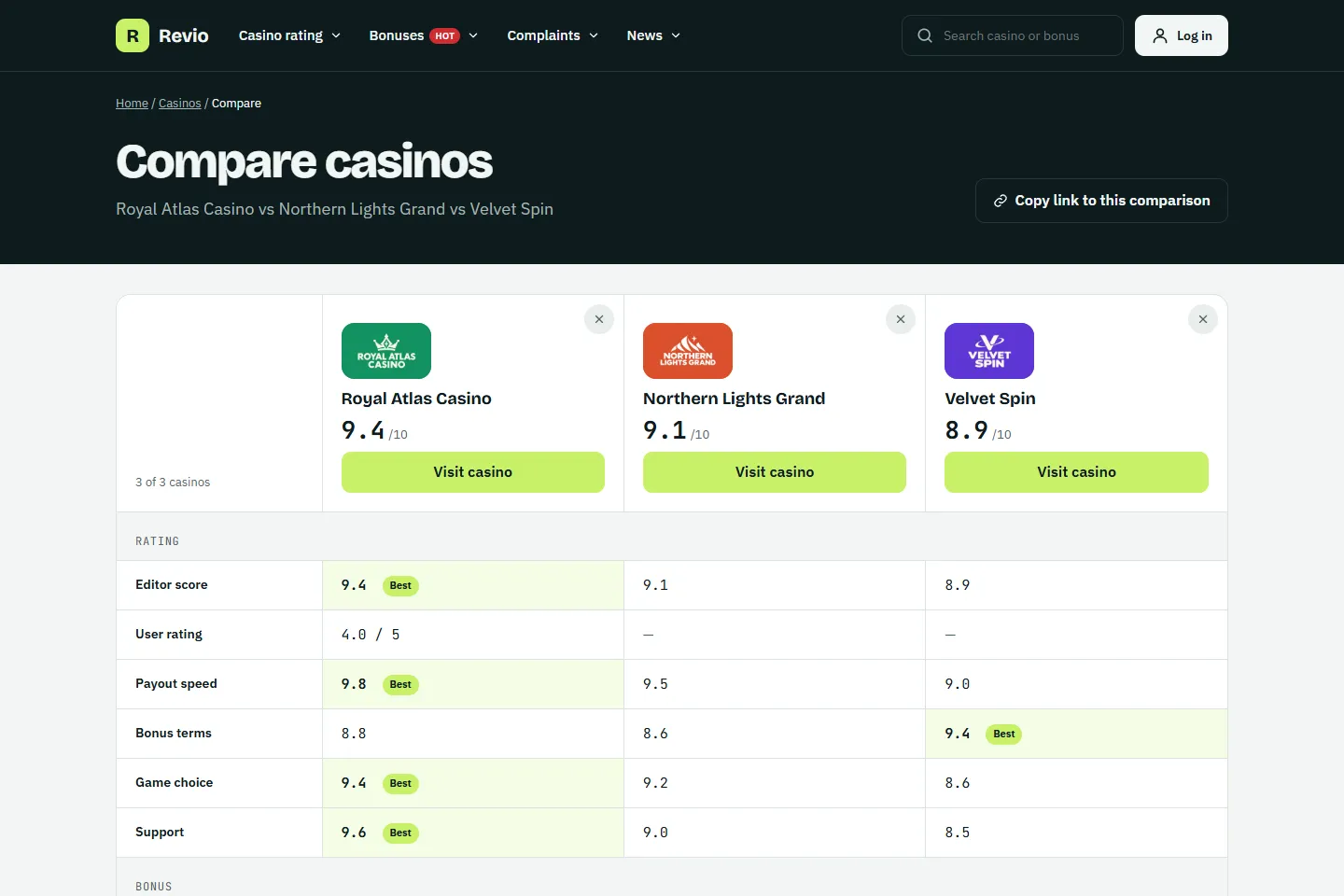1344x896 pixels.
Task: Expand the Bonuses menu chevron
Action: tap(473, 35)
